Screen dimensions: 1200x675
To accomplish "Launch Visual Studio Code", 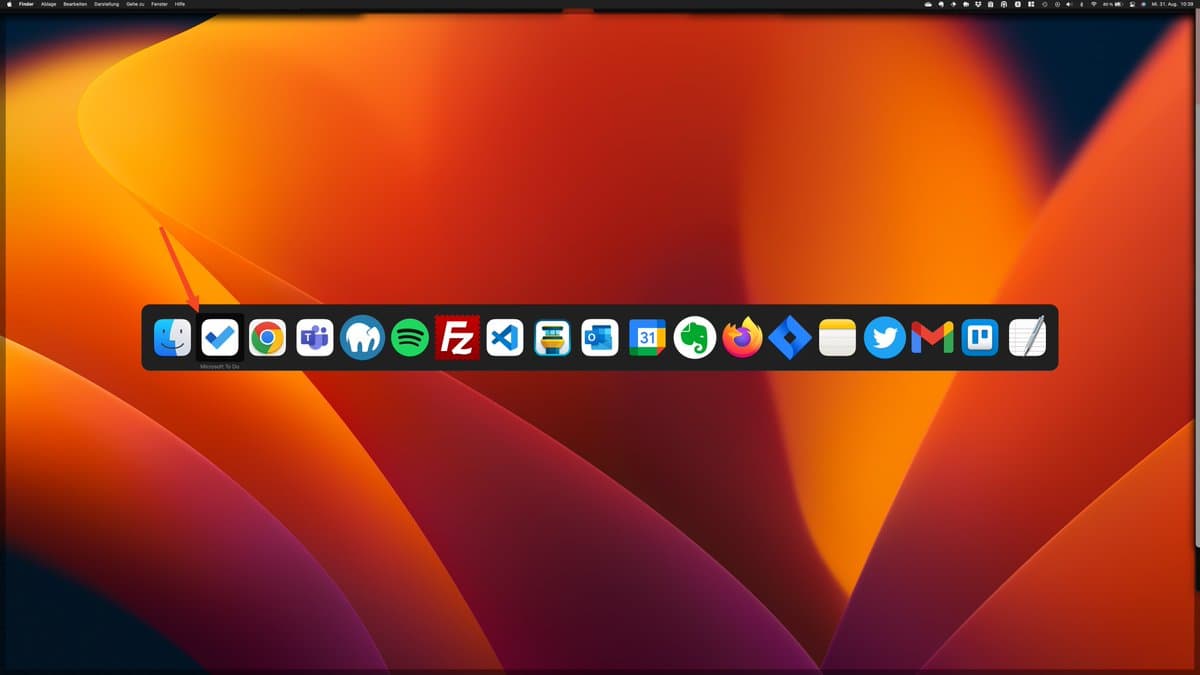I will point(505,338).
